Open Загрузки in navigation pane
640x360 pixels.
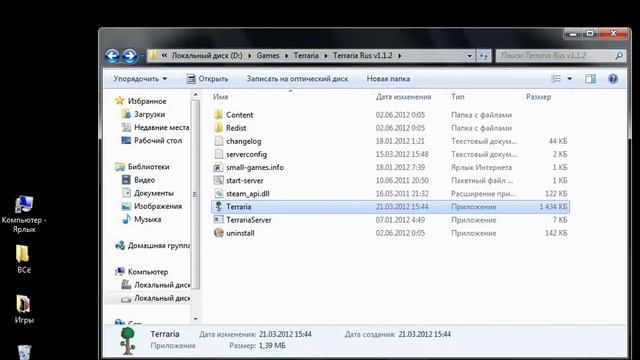click(149, 114)
